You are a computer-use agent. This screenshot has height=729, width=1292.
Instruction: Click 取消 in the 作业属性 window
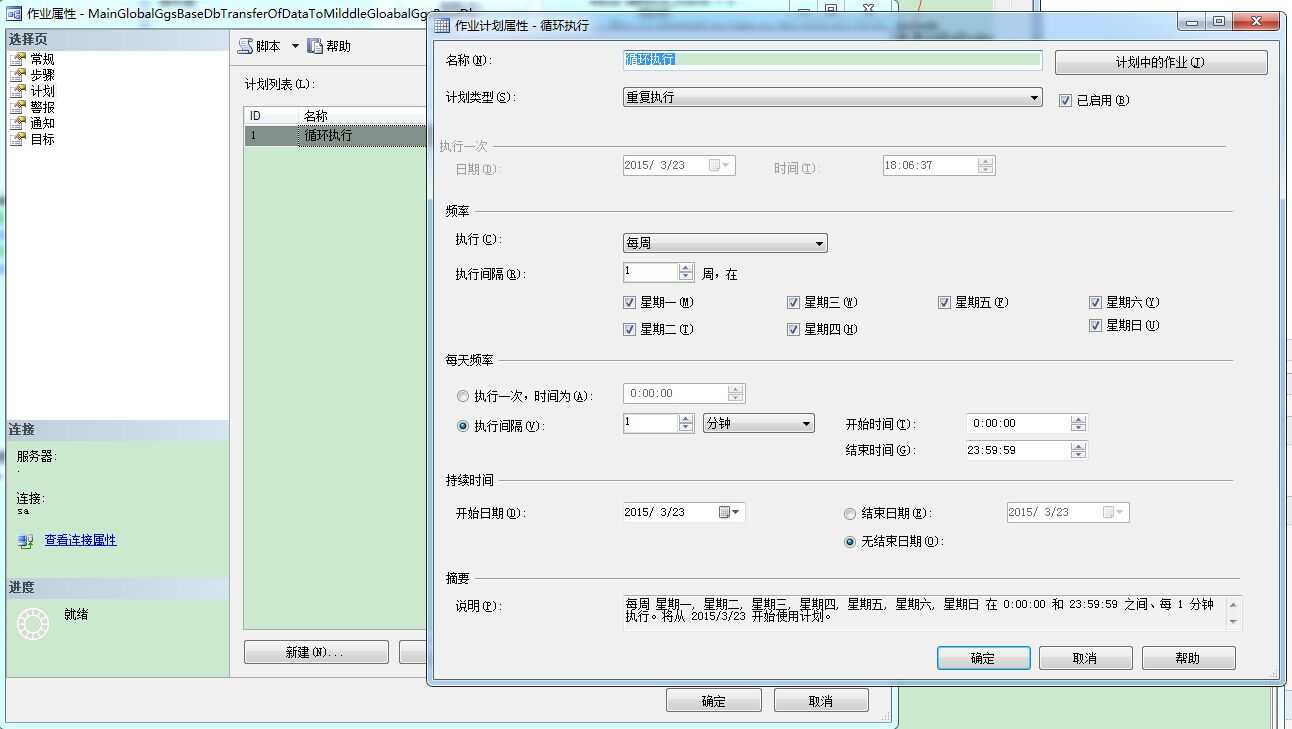[x=821, y=701]
